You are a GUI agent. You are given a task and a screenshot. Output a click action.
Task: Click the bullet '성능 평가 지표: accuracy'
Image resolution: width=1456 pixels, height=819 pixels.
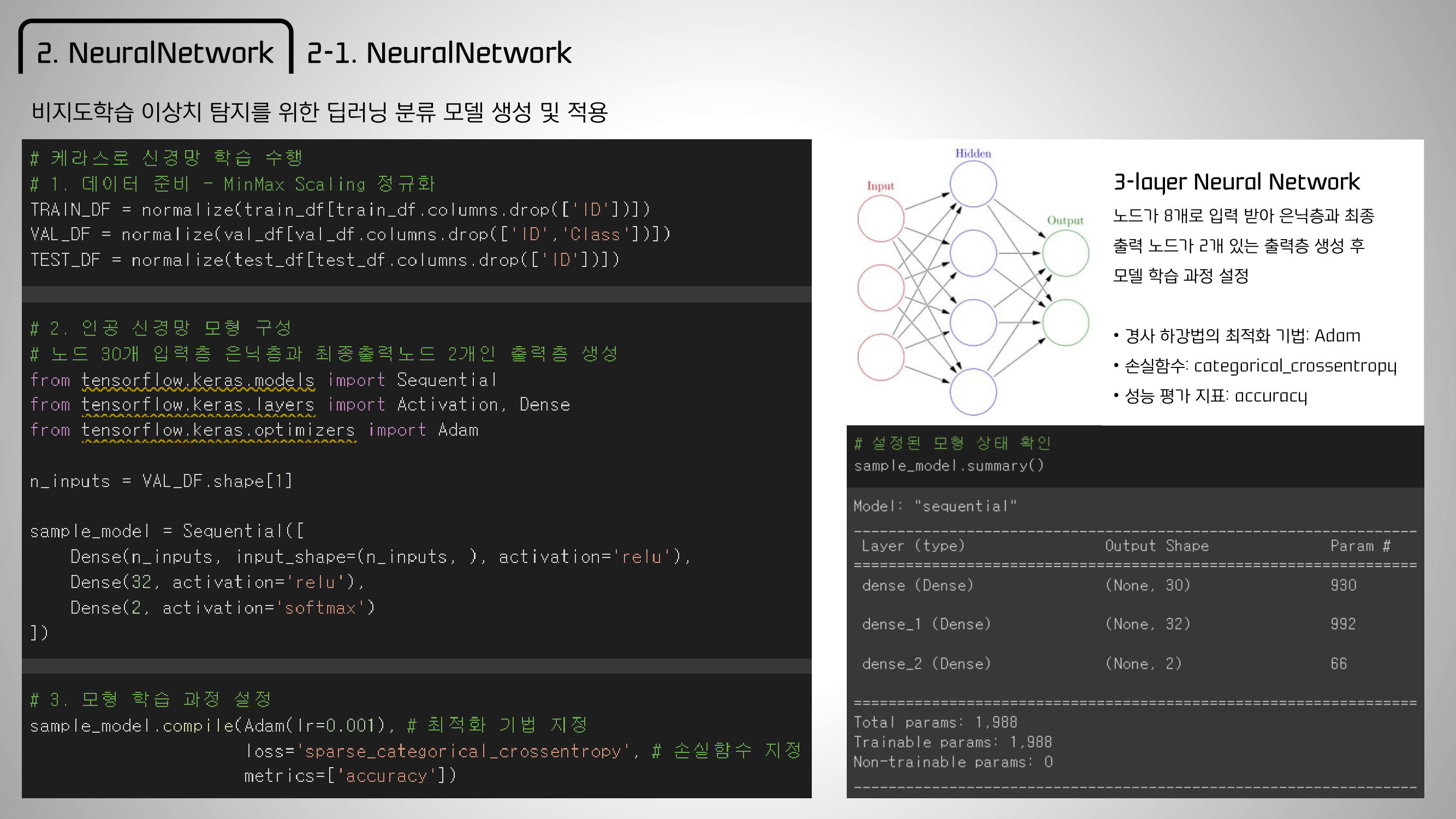tap(1210, 396)
